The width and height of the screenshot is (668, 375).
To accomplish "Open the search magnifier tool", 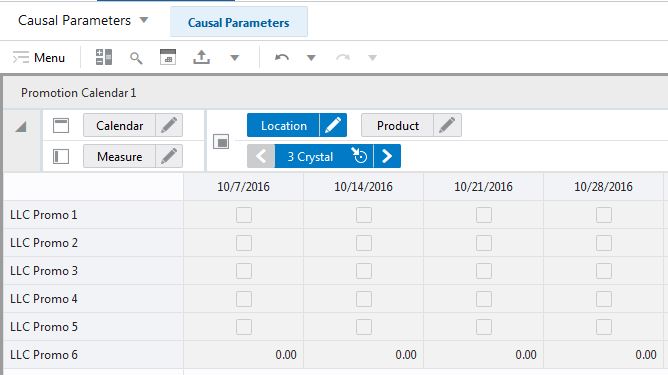I will pos(136,58).
